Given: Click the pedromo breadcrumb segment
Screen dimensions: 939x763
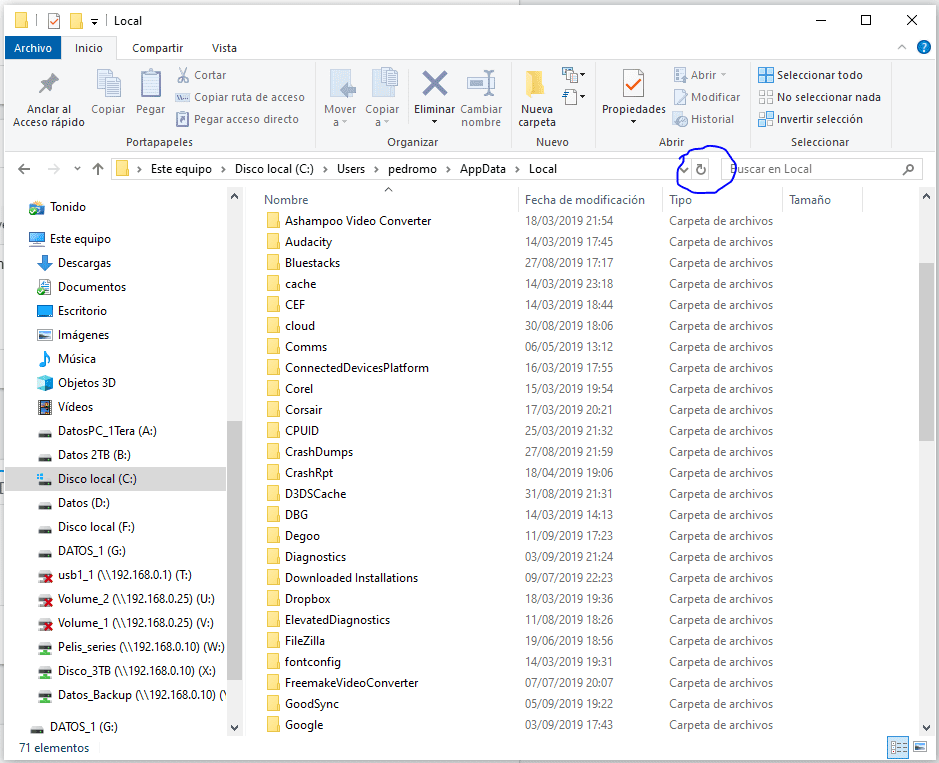Looking at the screenshot, I should tap(412, 169).
